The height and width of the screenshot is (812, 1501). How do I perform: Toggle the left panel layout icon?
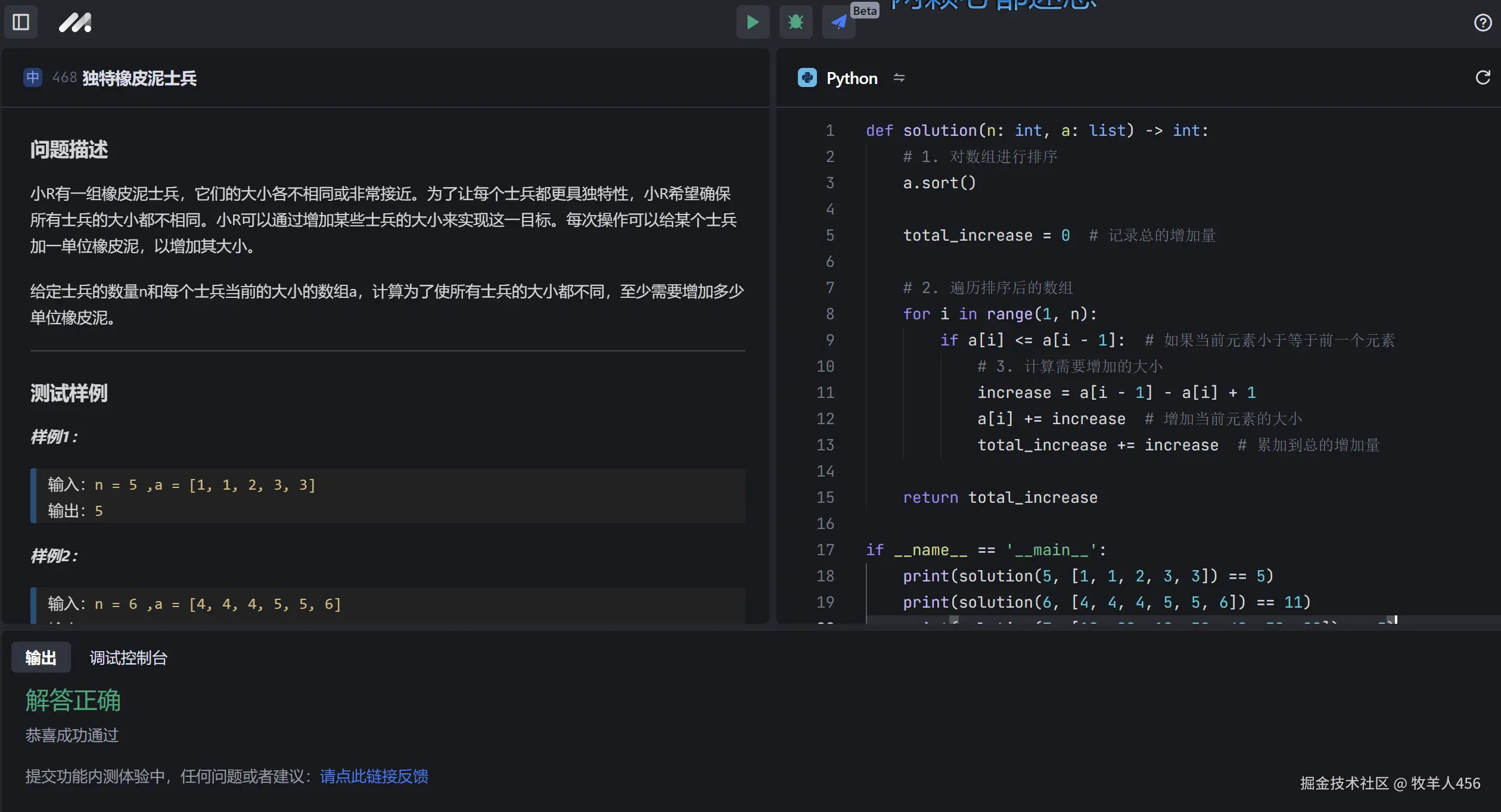tap(20, 22)
